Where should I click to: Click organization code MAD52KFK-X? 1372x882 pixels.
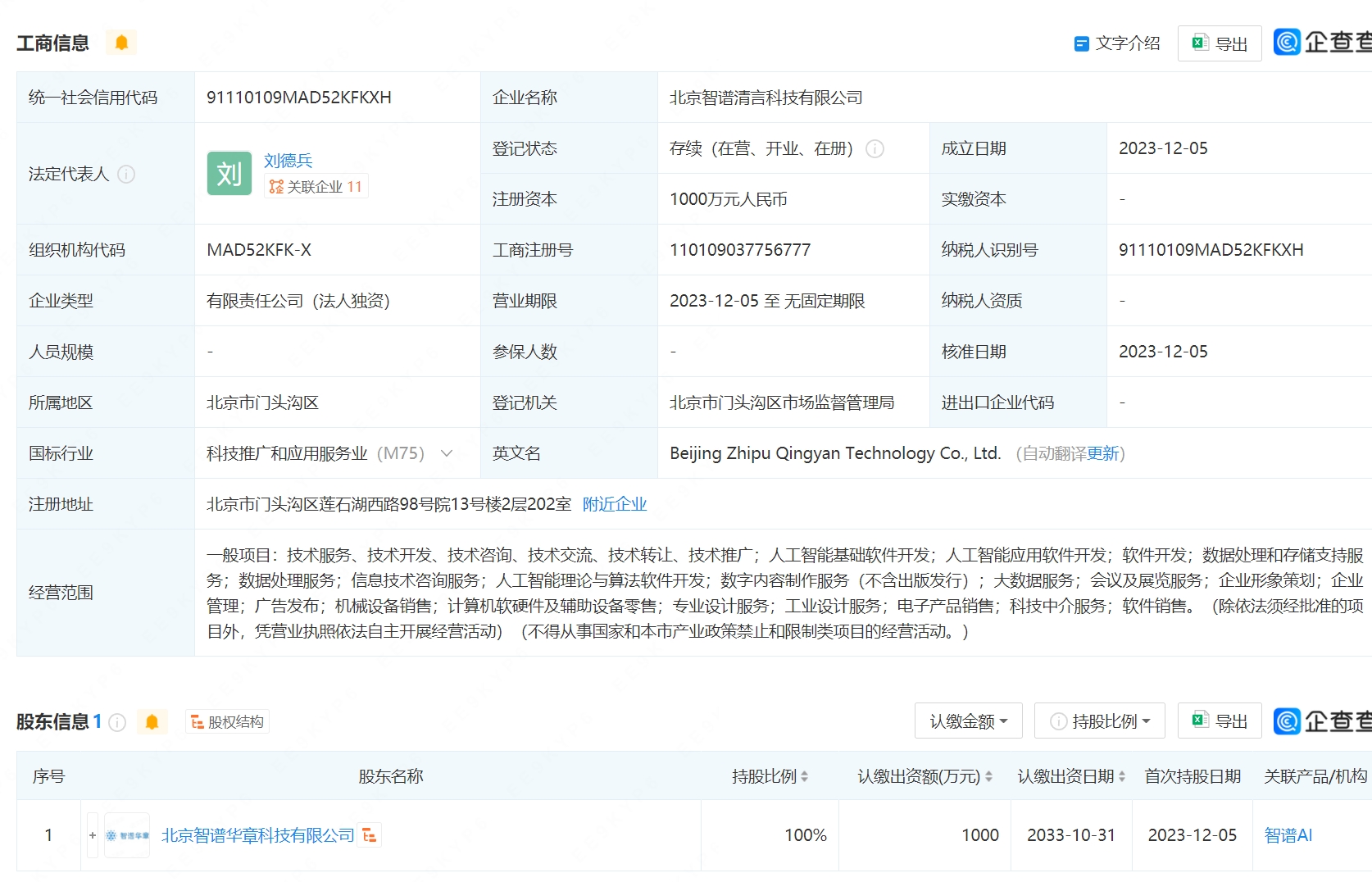point(259,250)
